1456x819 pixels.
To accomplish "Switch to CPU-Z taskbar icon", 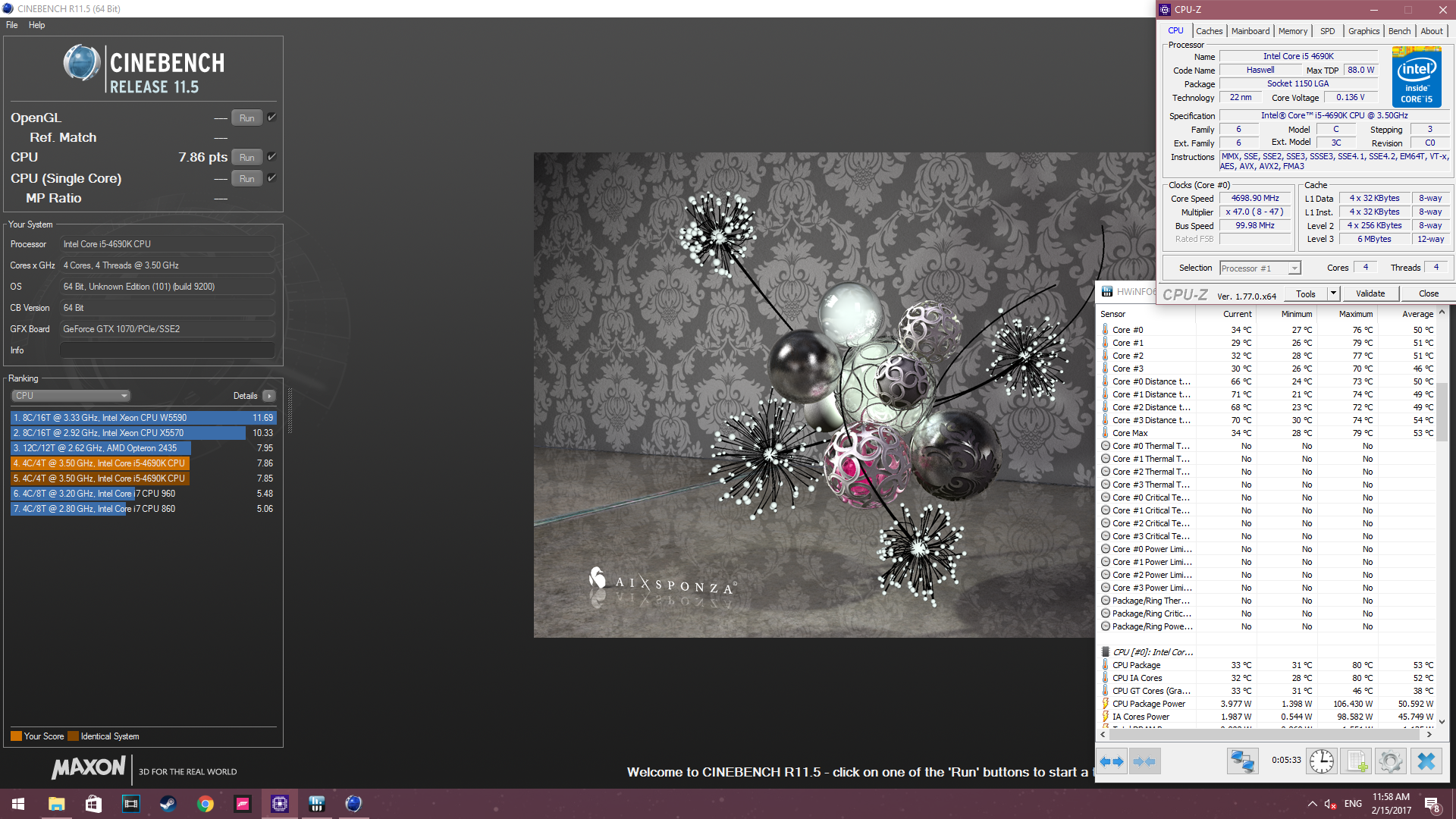I will pyautogui.click(x=280, y=804).
